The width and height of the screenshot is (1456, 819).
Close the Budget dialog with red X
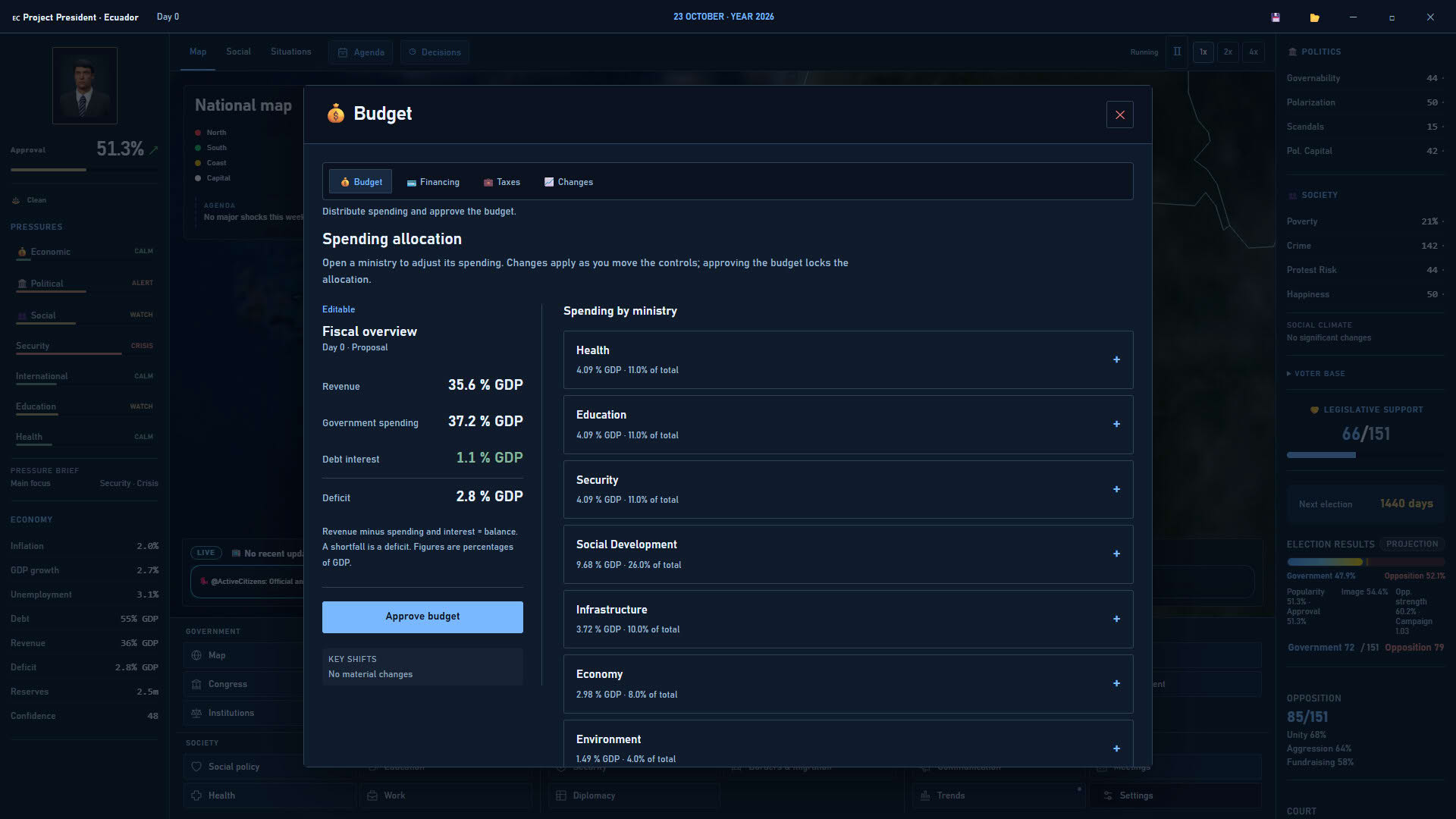[x=1119, y=115]
